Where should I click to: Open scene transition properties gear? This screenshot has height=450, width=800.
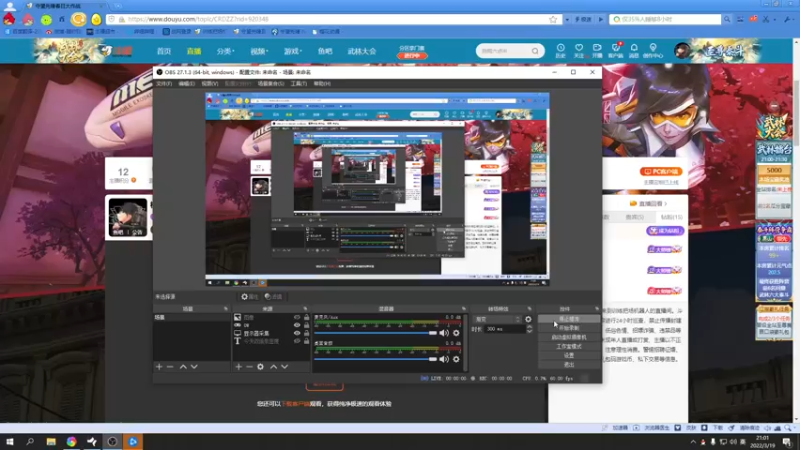click(x=528, y=319)
